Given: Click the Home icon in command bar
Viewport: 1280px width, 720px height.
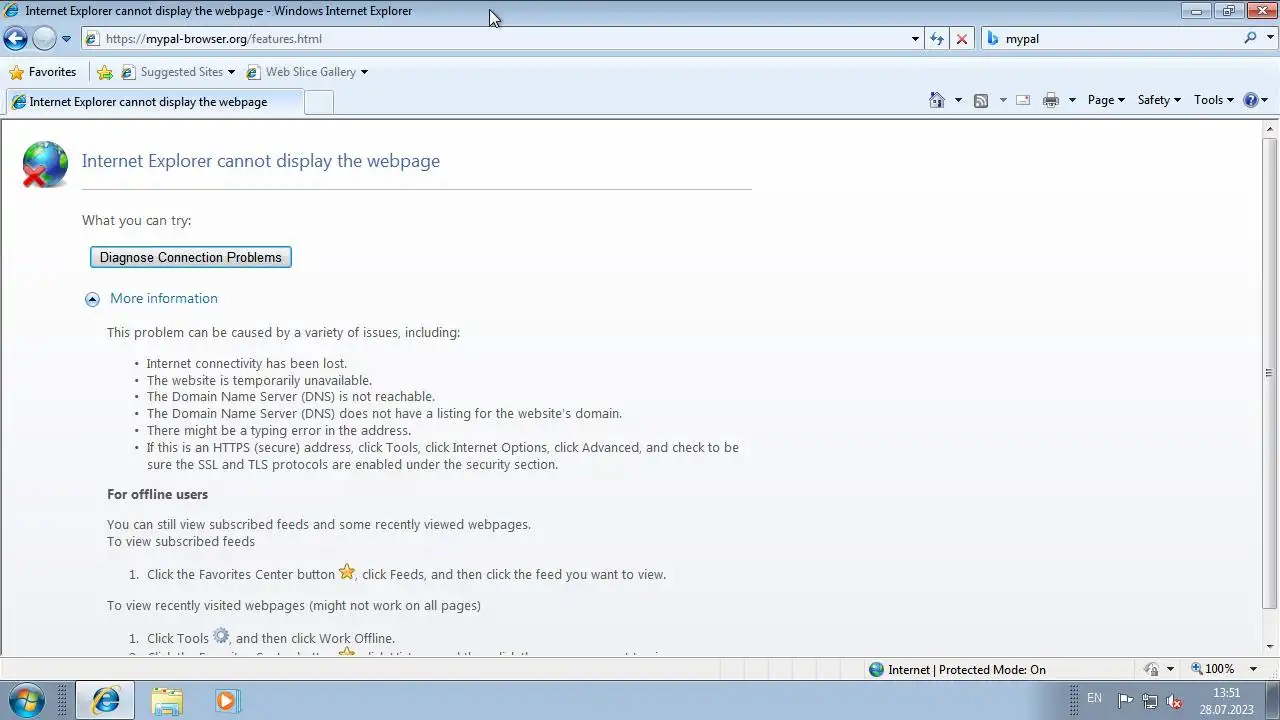Looking at the screenshot, I should pyautogui.click(x=937, y=100).
